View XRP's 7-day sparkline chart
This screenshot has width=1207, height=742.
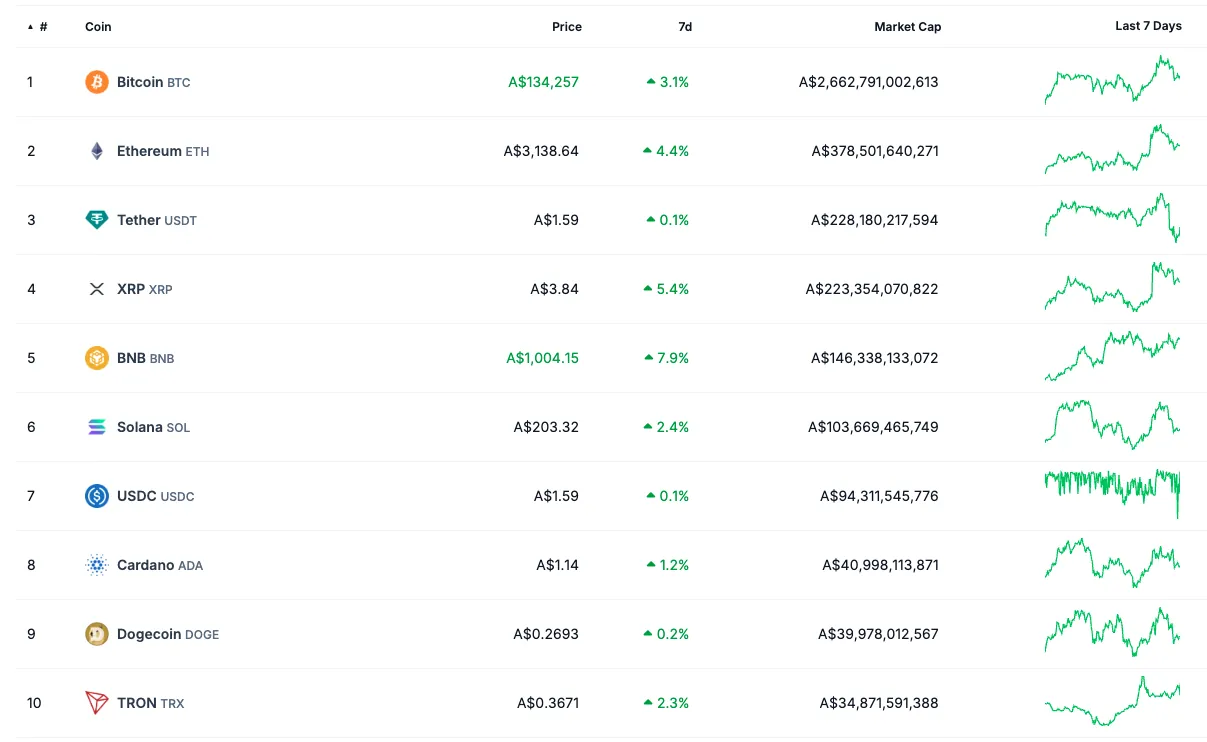tap(1112, 287)
